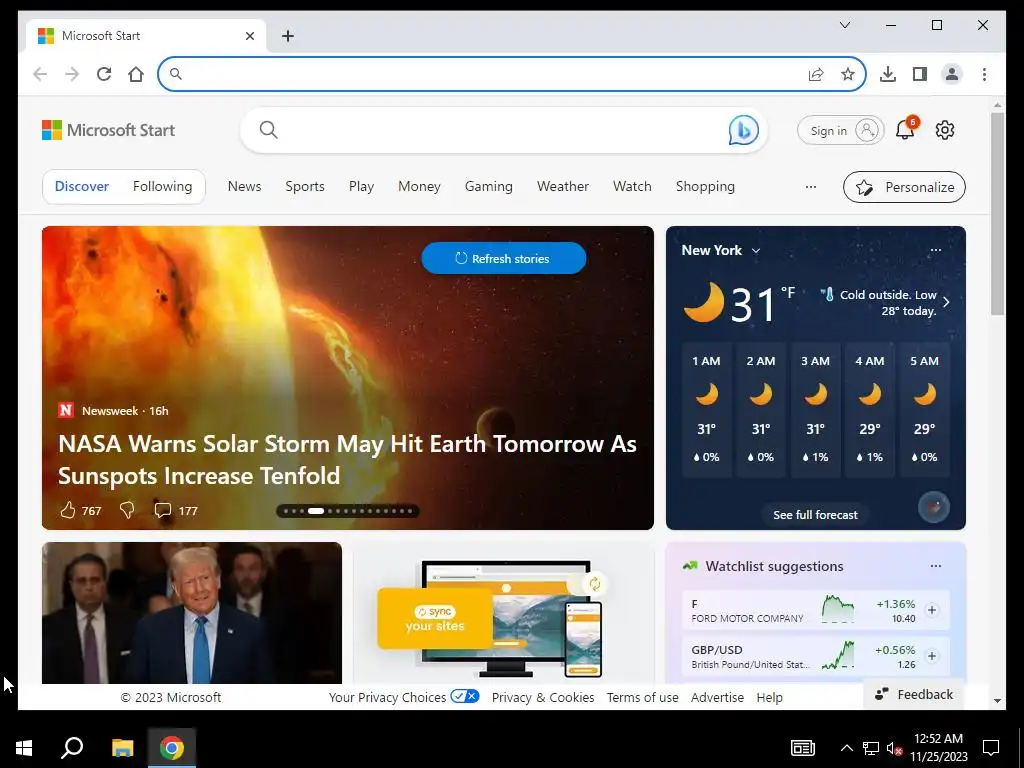Bookmark this tab with the star icon
Image resolution: width=1024 pixels, height=768 pixels.
click(x=848, y=74)
